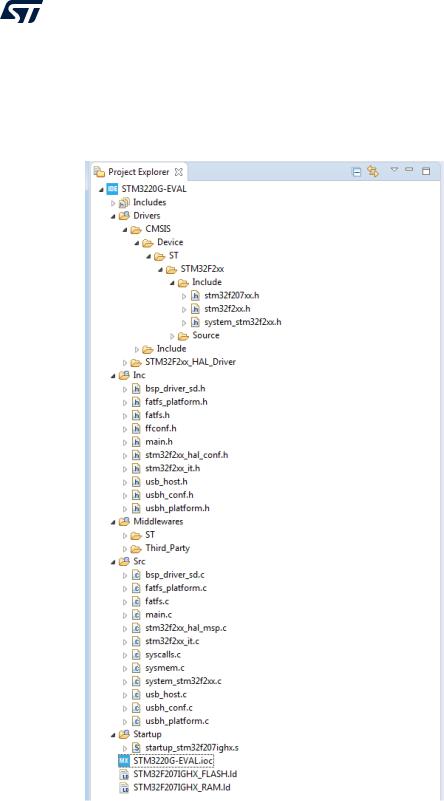Click the Includes library icon
The width and height of the screenshot is (444, 801).
[124, 202]
